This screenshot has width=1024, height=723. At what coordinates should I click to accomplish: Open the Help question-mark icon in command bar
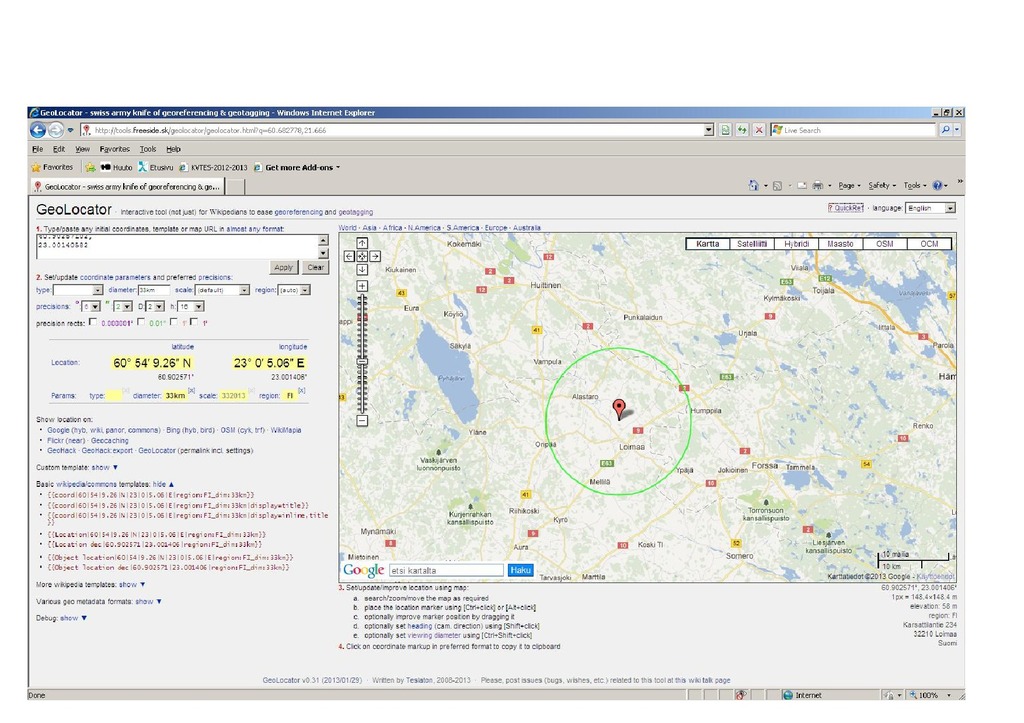938,185
